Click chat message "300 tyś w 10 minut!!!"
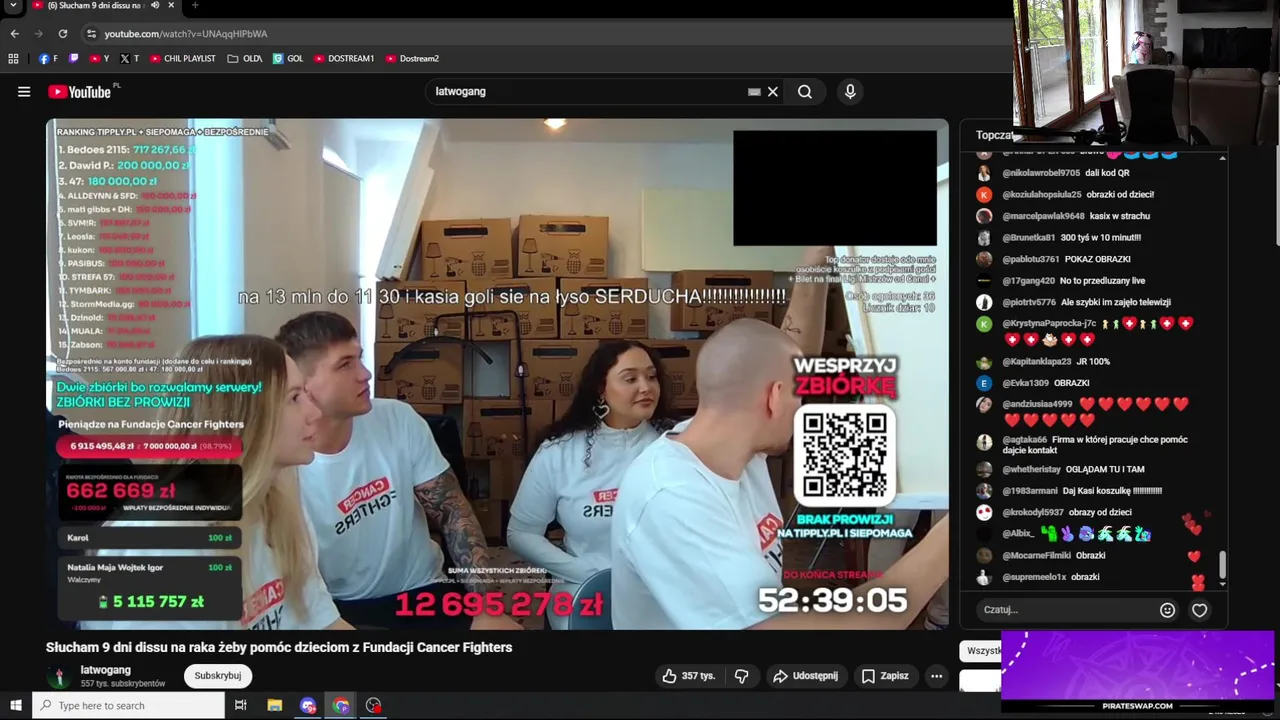1280x720 pixels. (1100, 238)
